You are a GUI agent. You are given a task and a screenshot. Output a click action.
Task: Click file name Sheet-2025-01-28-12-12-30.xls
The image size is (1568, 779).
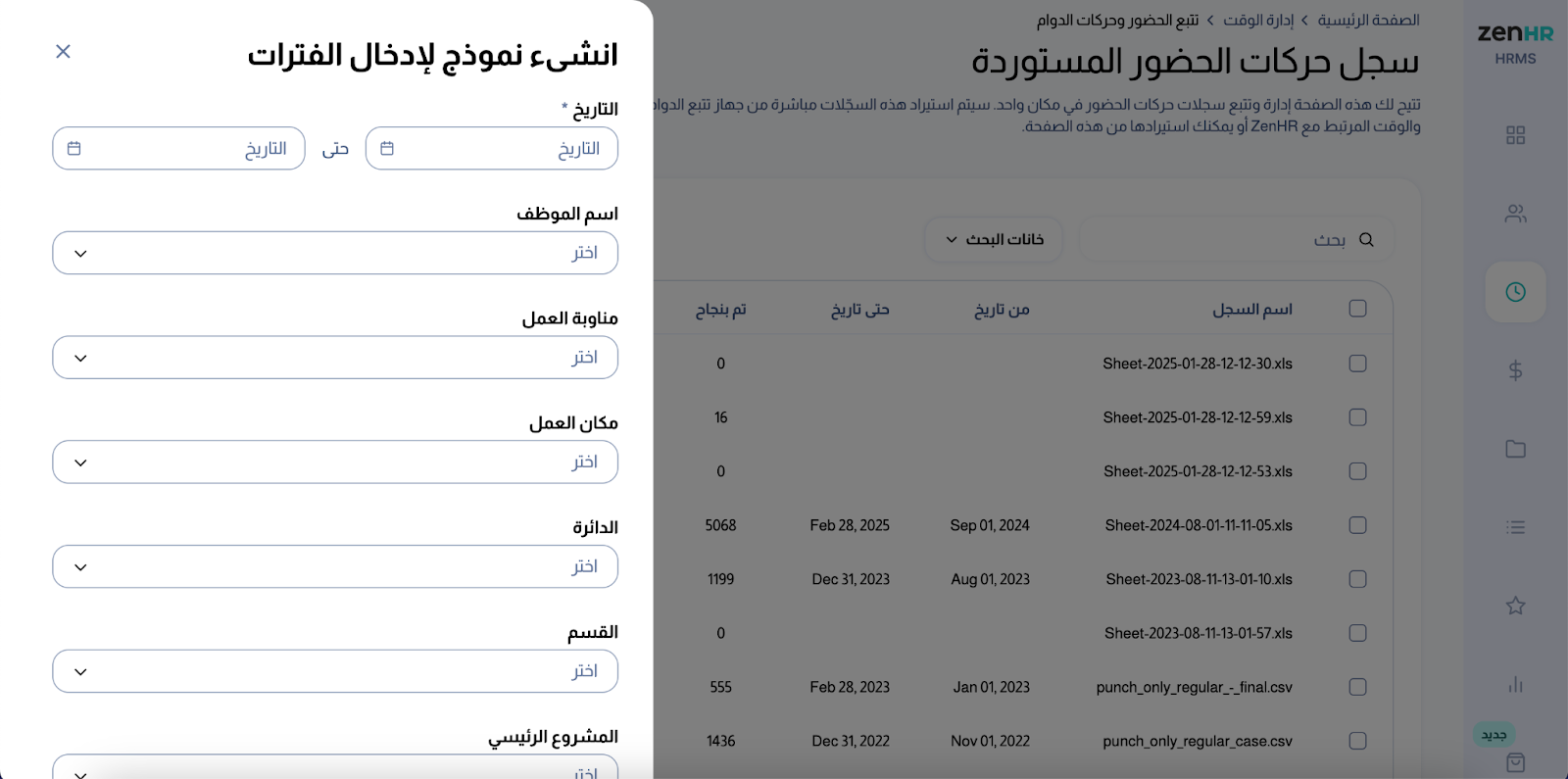(x=1198, y=364)
